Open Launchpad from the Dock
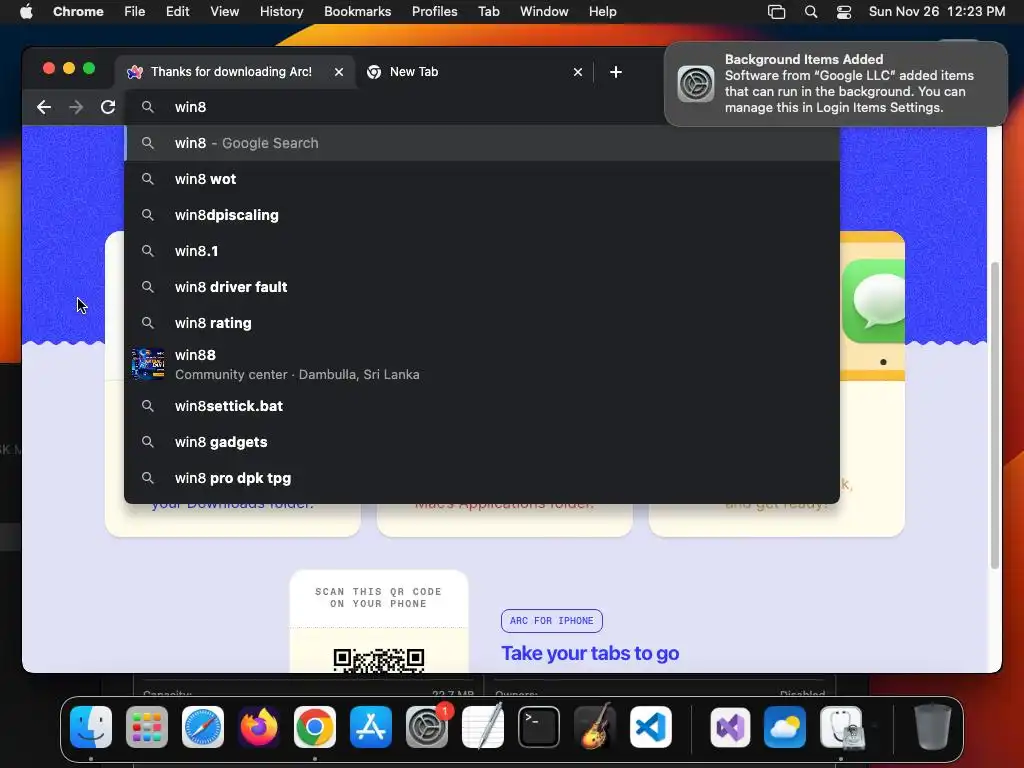This screenshot has height=768, width=1024. [147, 727]
